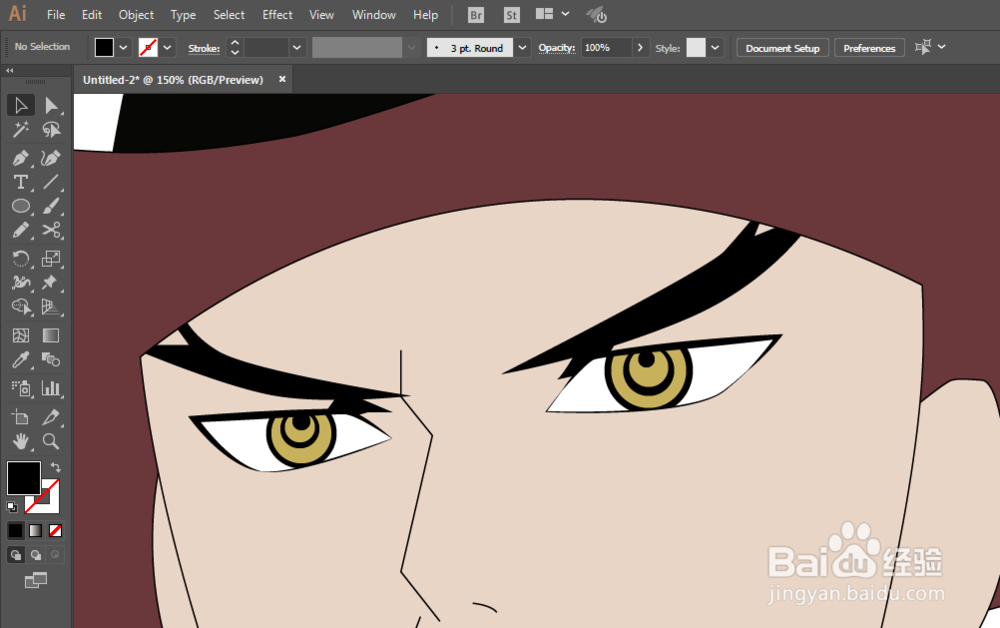Select the Gradient tool
This screenshot has width=1000, height=628.
pyautogui.click(x=51, y=335)
